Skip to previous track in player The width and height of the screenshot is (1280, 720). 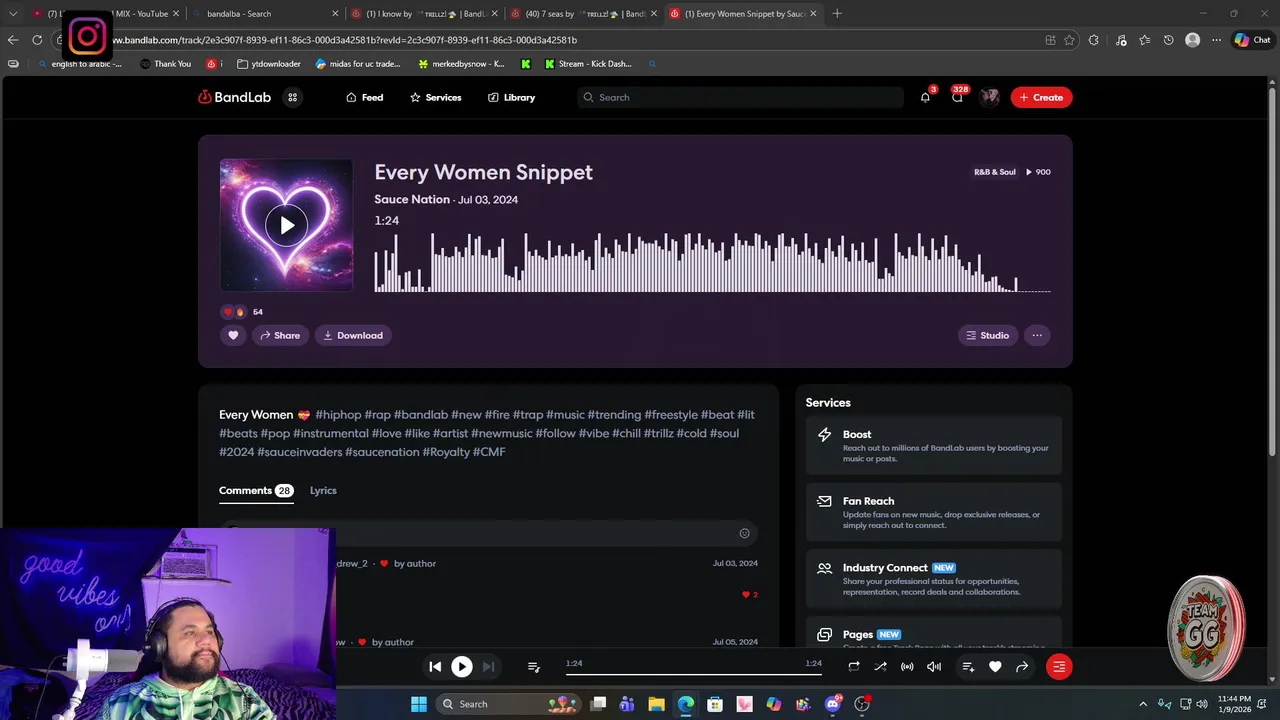point(435,666)
